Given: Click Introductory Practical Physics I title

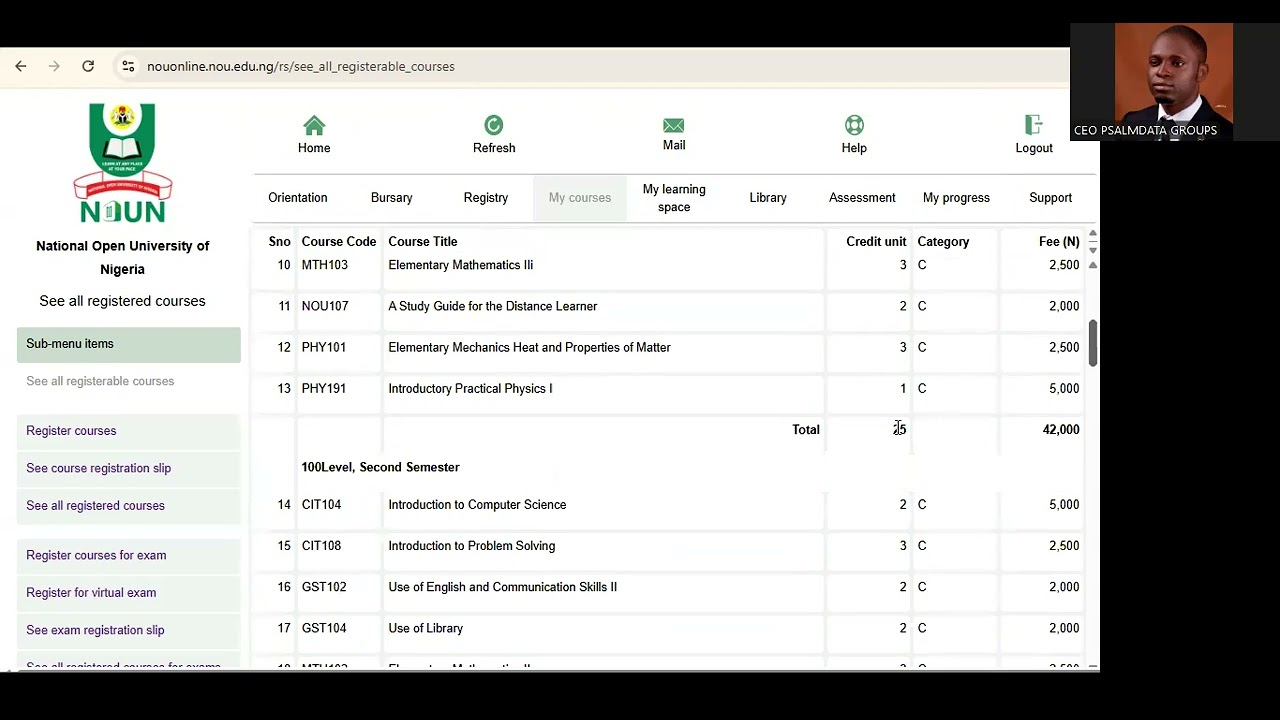Looking at the screenshot, I should 470,388.
